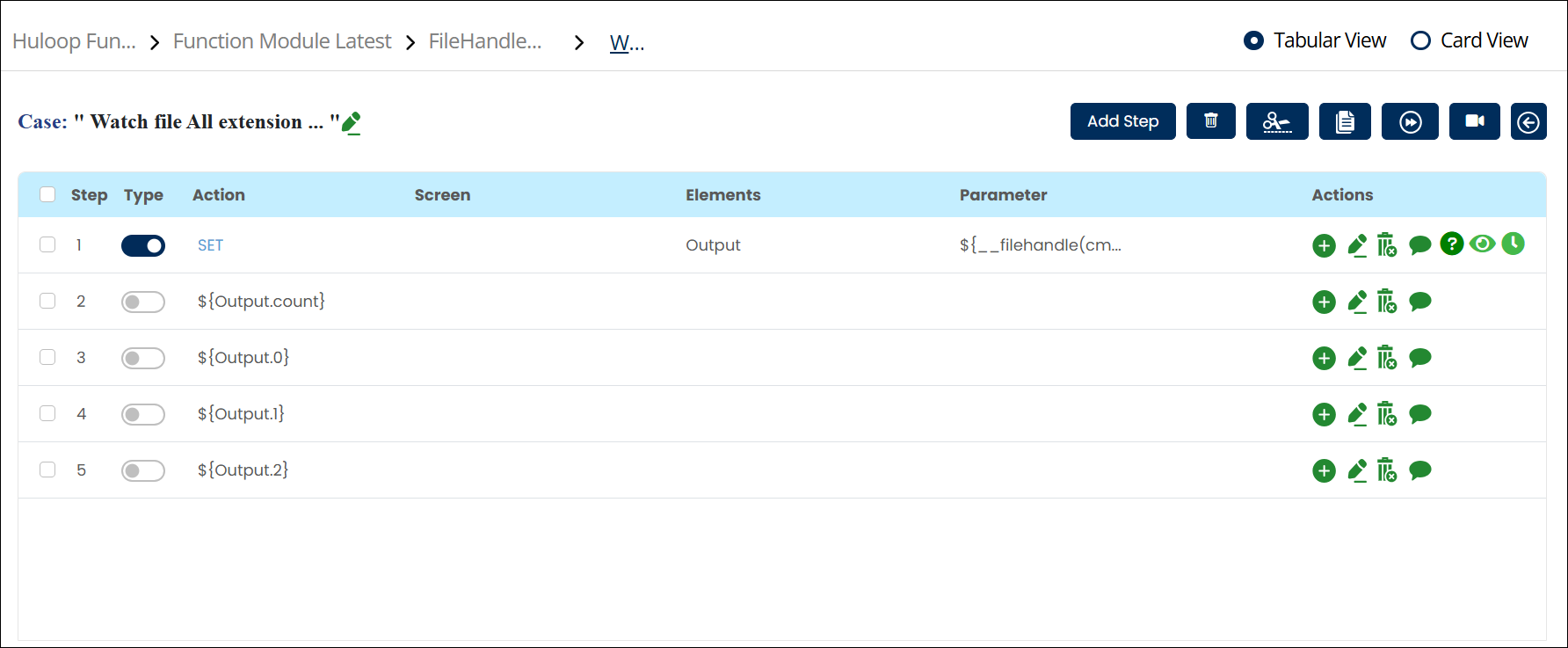Check the select-all checkbox in table header
1568x648 pixels.
point(47,194)
